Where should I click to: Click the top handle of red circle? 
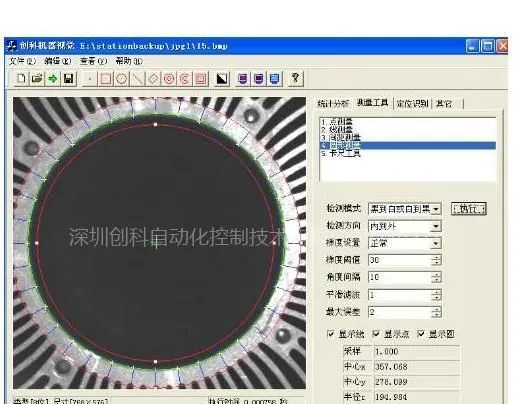point(156,125)
